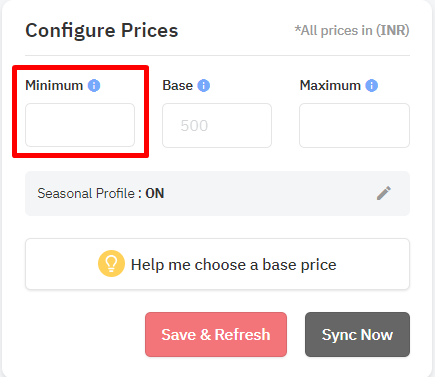This screenshot has height=377, width=435.
Task: Click the All prices in (INR) note
Action: (352, 31)
